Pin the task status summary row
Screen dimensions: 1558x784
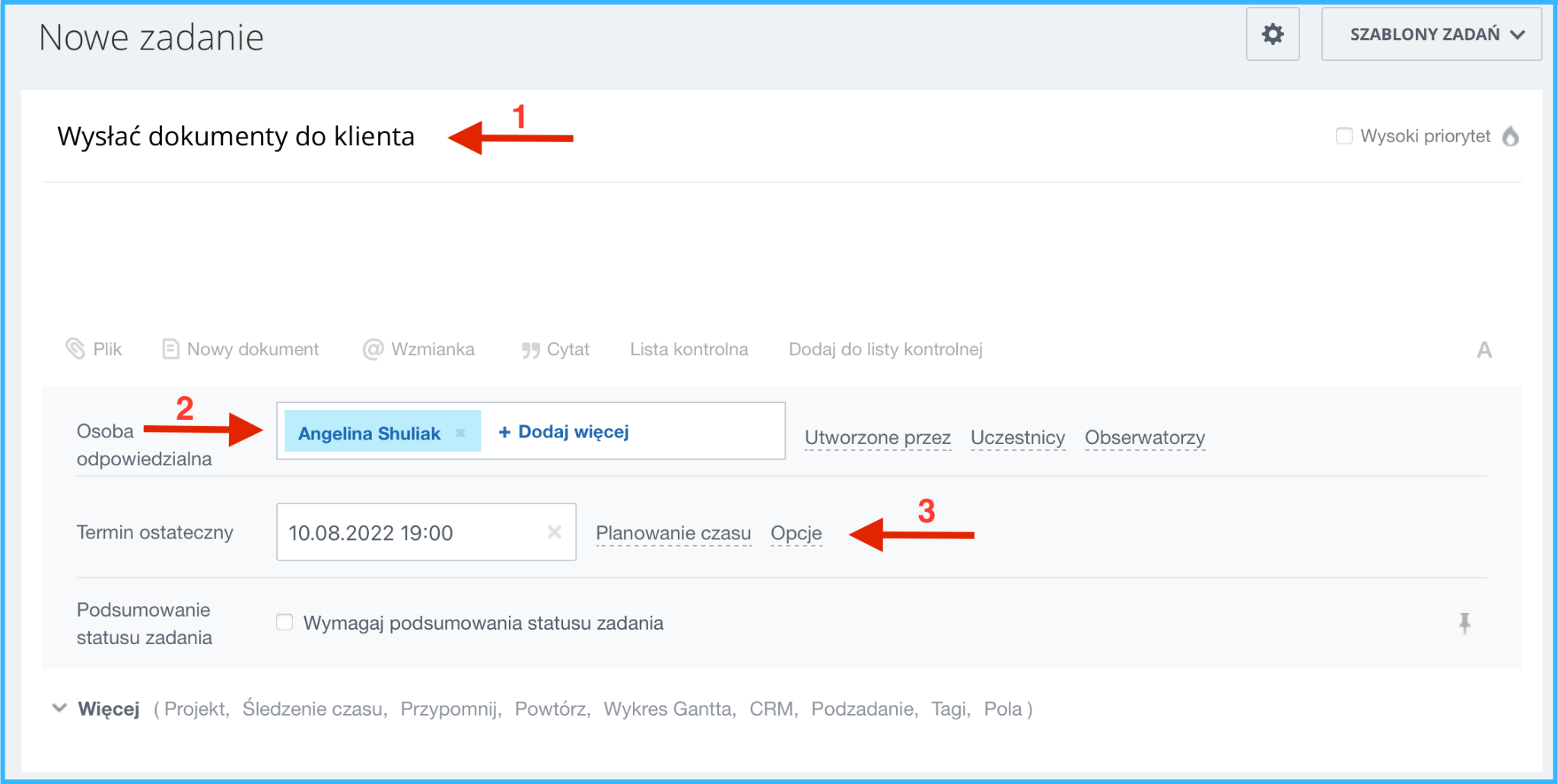point(1464,623)
